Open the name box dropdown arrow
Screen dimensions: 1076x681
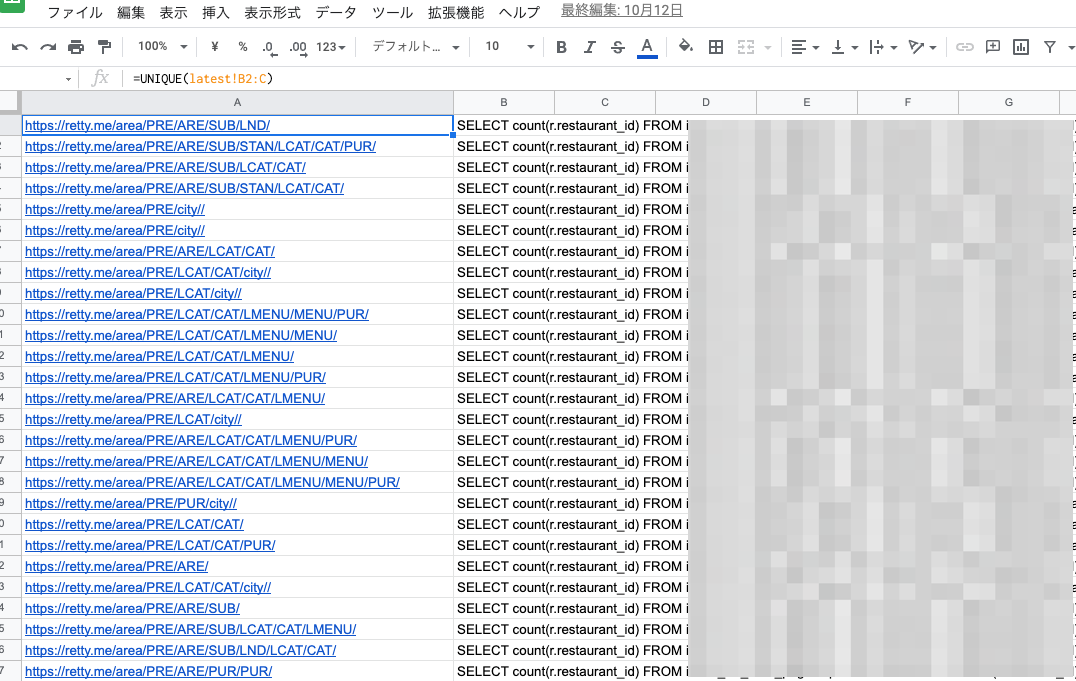click(x=68, y=79)
